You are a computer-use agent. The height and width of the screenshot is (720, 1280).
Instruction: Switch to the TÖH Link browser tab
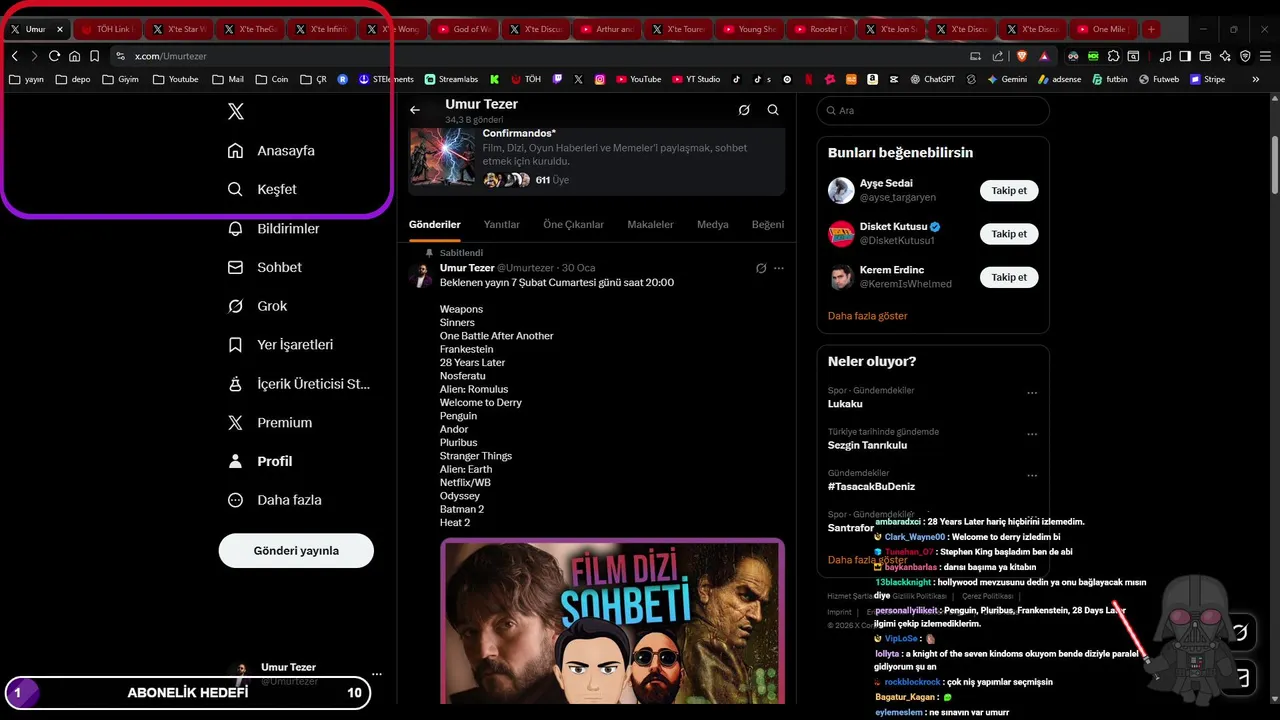[x=106, y=29]
